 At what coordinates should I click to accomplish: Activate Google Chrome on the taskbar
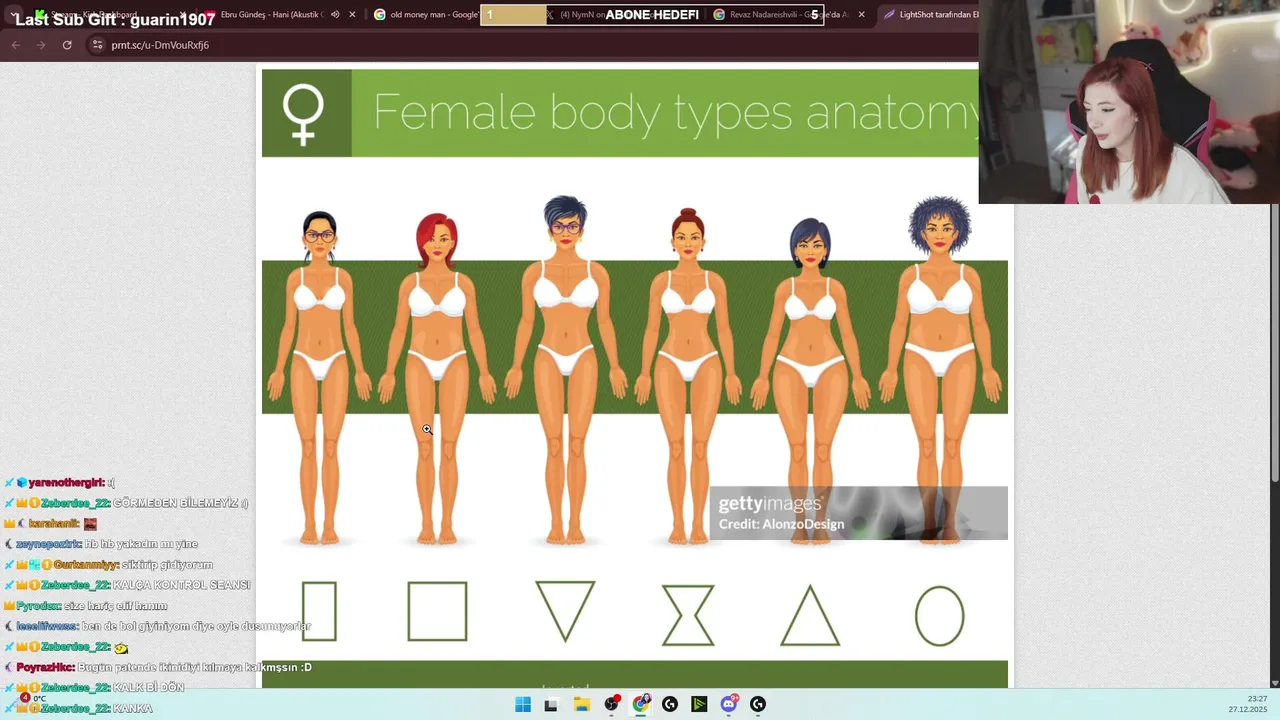tap(641, 704)
